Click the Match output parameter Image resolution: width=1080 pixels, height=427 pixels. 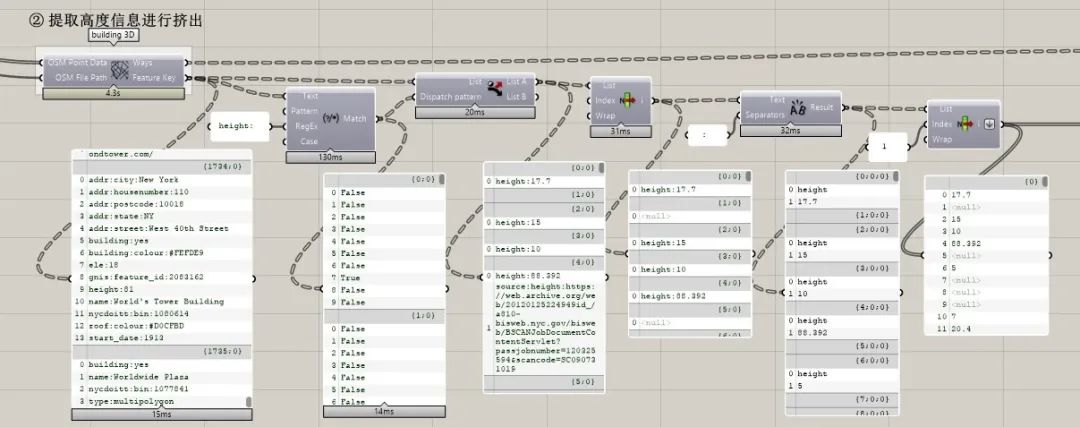point(355,118)
